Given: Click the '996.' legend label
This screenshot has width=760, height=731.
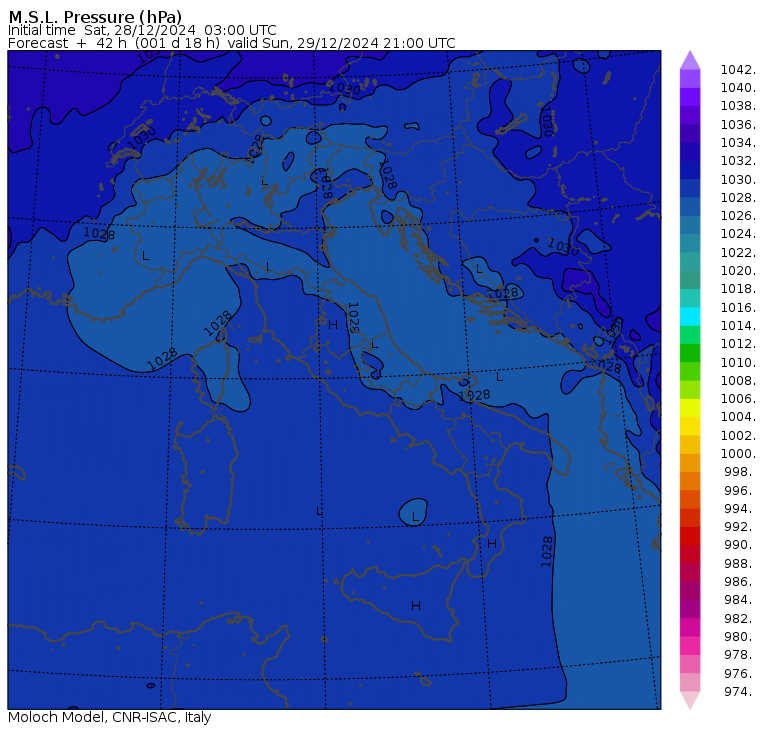Looking at the screenshot, I should click(x=740, y=491).
